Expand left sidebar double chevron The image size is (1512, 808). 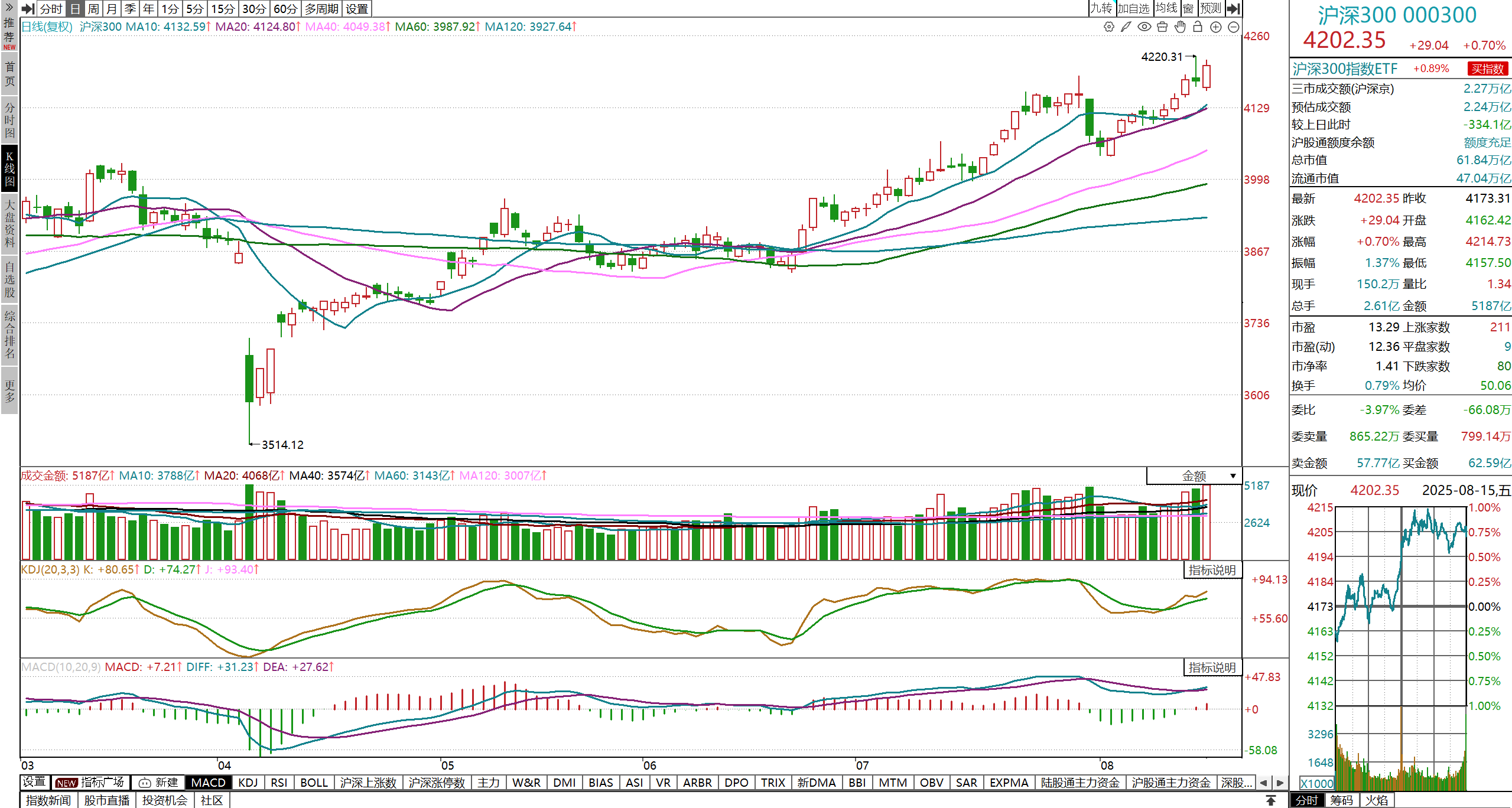tap(9, 8)
